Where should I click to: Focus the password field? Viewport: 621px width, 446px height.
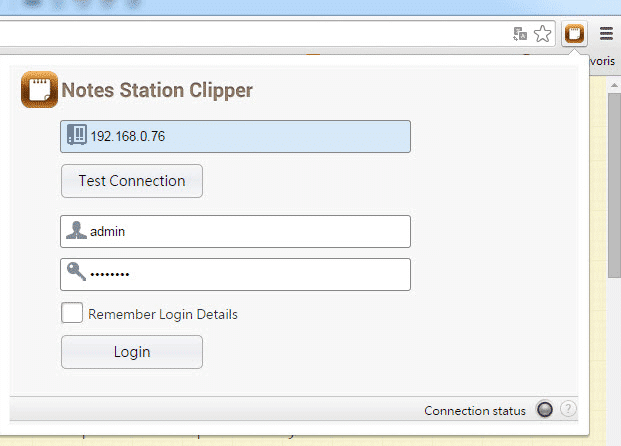[235, 274]
